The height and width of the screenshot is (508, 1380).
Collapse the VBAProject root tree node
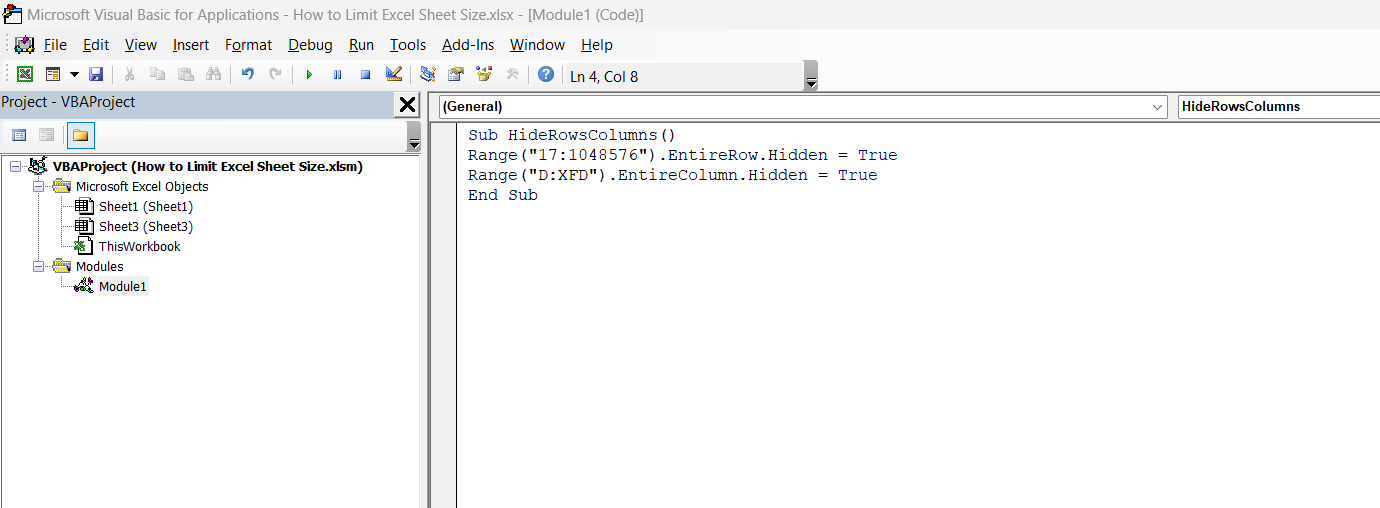15,167
